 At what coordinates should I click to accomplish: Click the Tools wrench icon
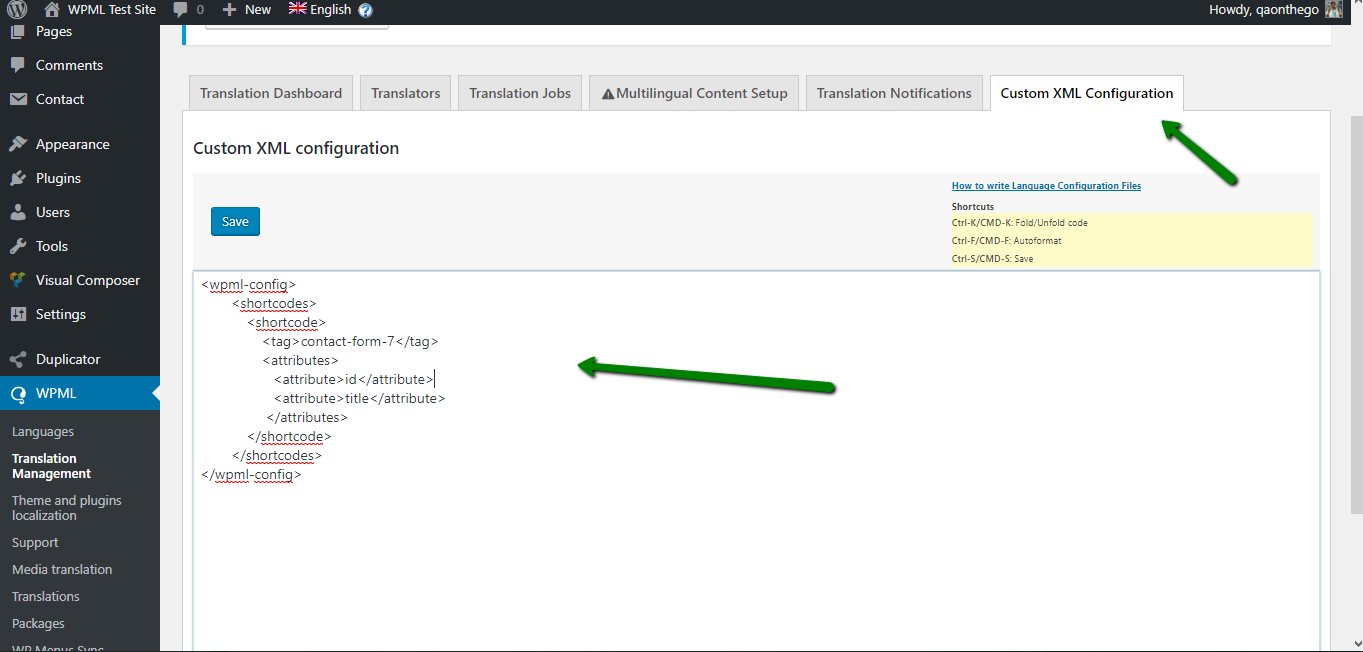click(18, 246)
